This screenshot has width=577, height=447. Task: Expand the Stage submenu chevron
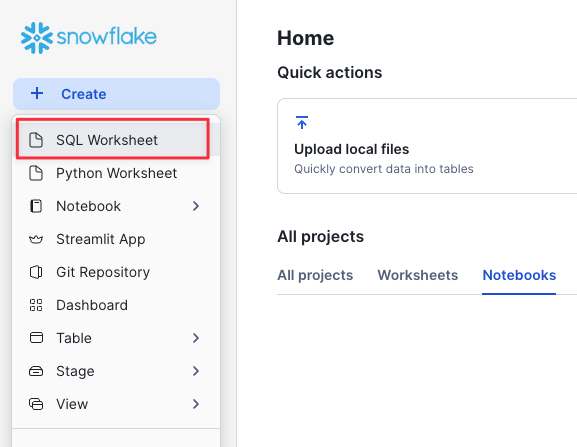click(x=196, y=371)
